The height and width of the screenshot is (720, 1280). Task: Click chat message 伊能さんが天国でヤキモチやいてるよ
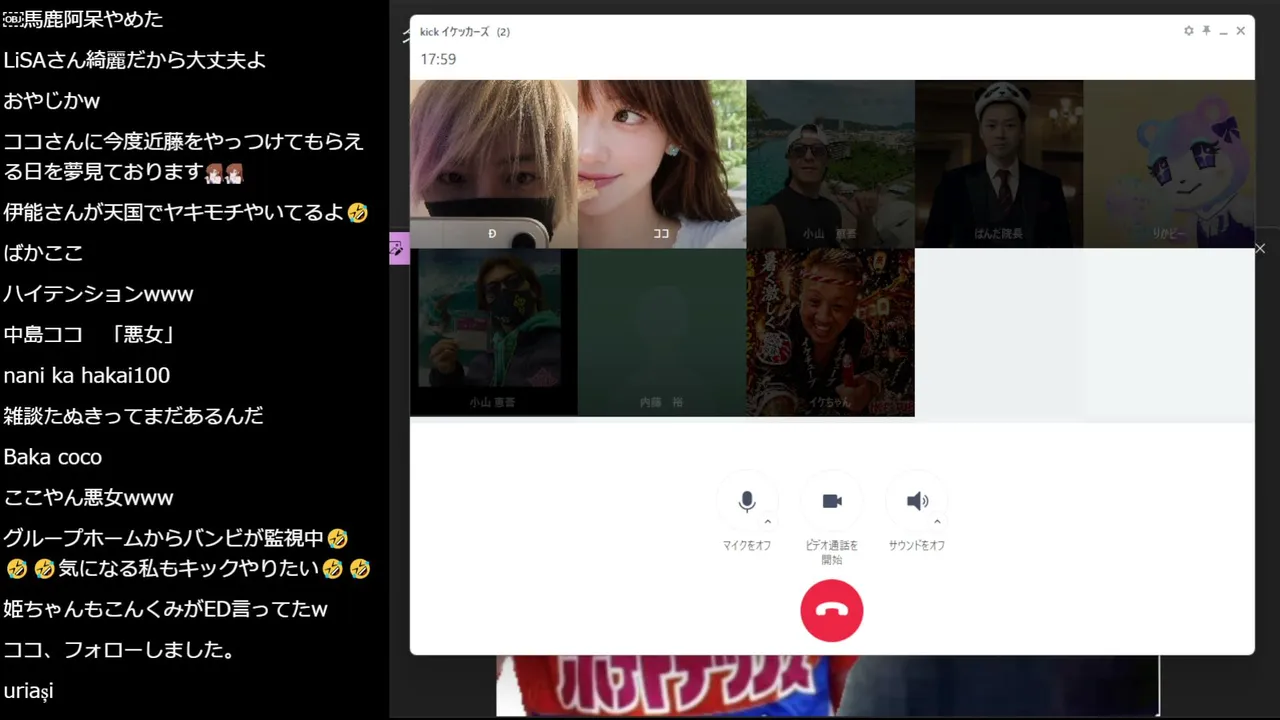point(186,212)
